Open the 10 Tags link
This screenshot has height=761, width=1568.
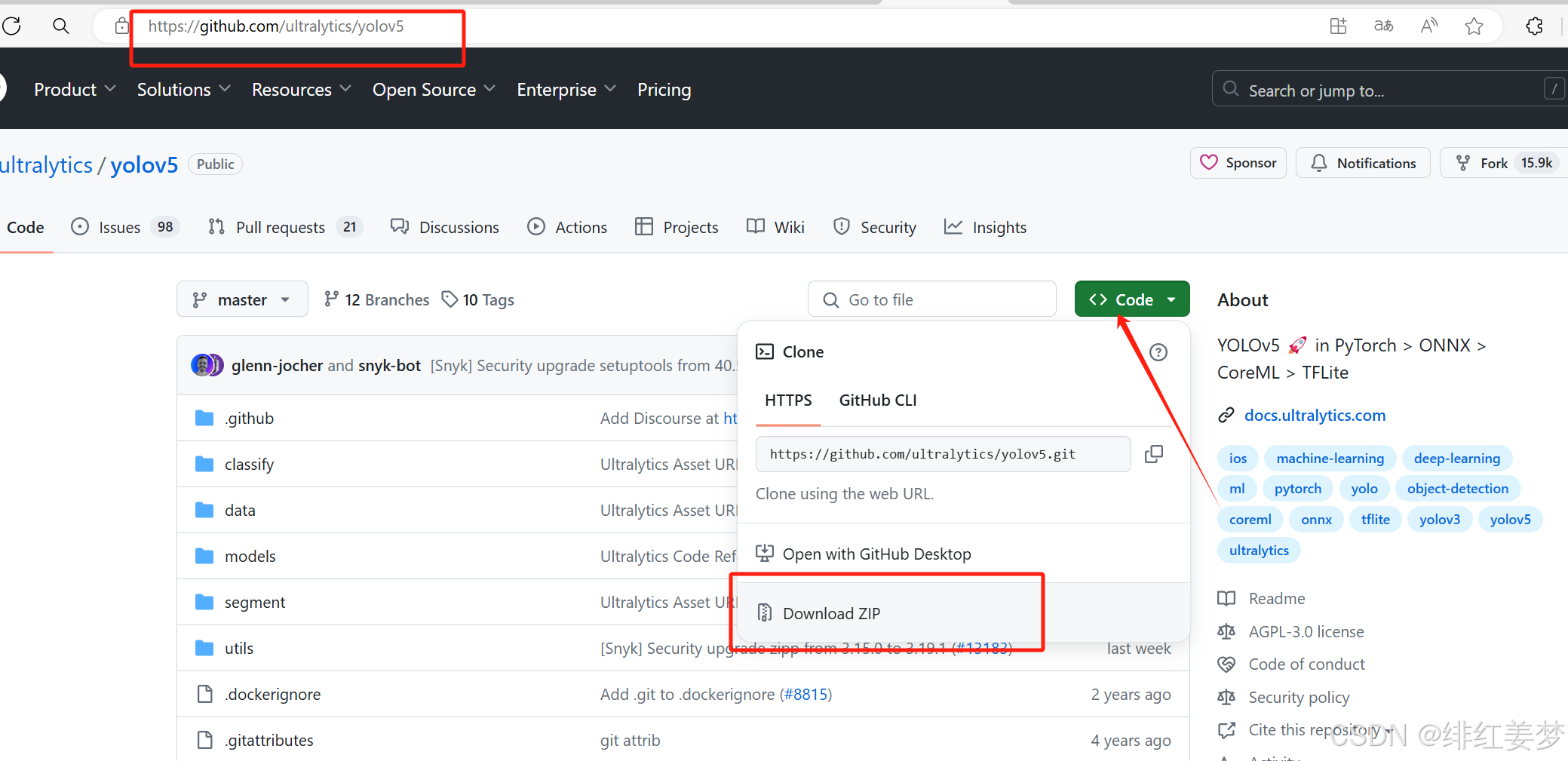[477, 299]
